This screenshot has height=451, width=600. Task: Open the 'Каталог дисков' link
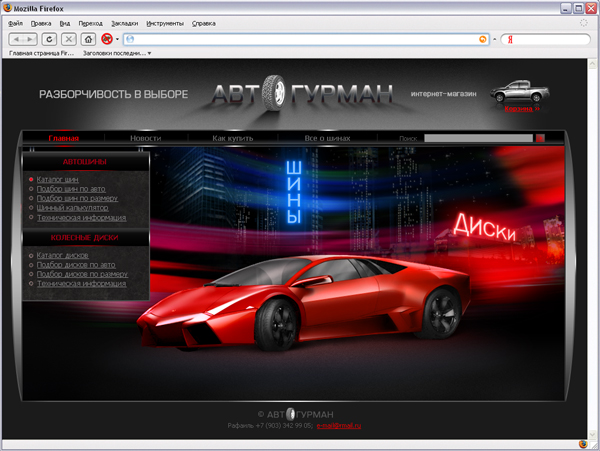coord(64,255)
